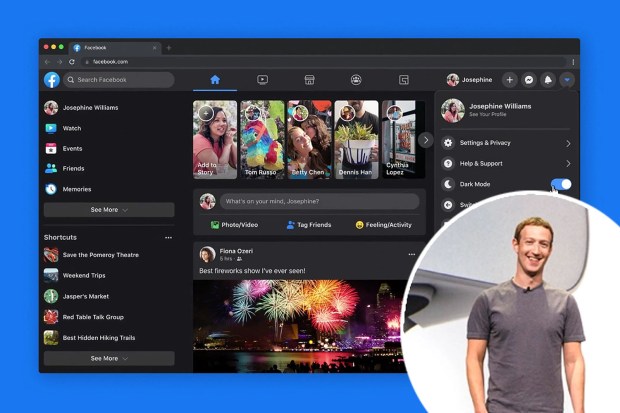Click See Your Profile in account menu
Viewport: 620px width, 413px height.
[488, 114]
